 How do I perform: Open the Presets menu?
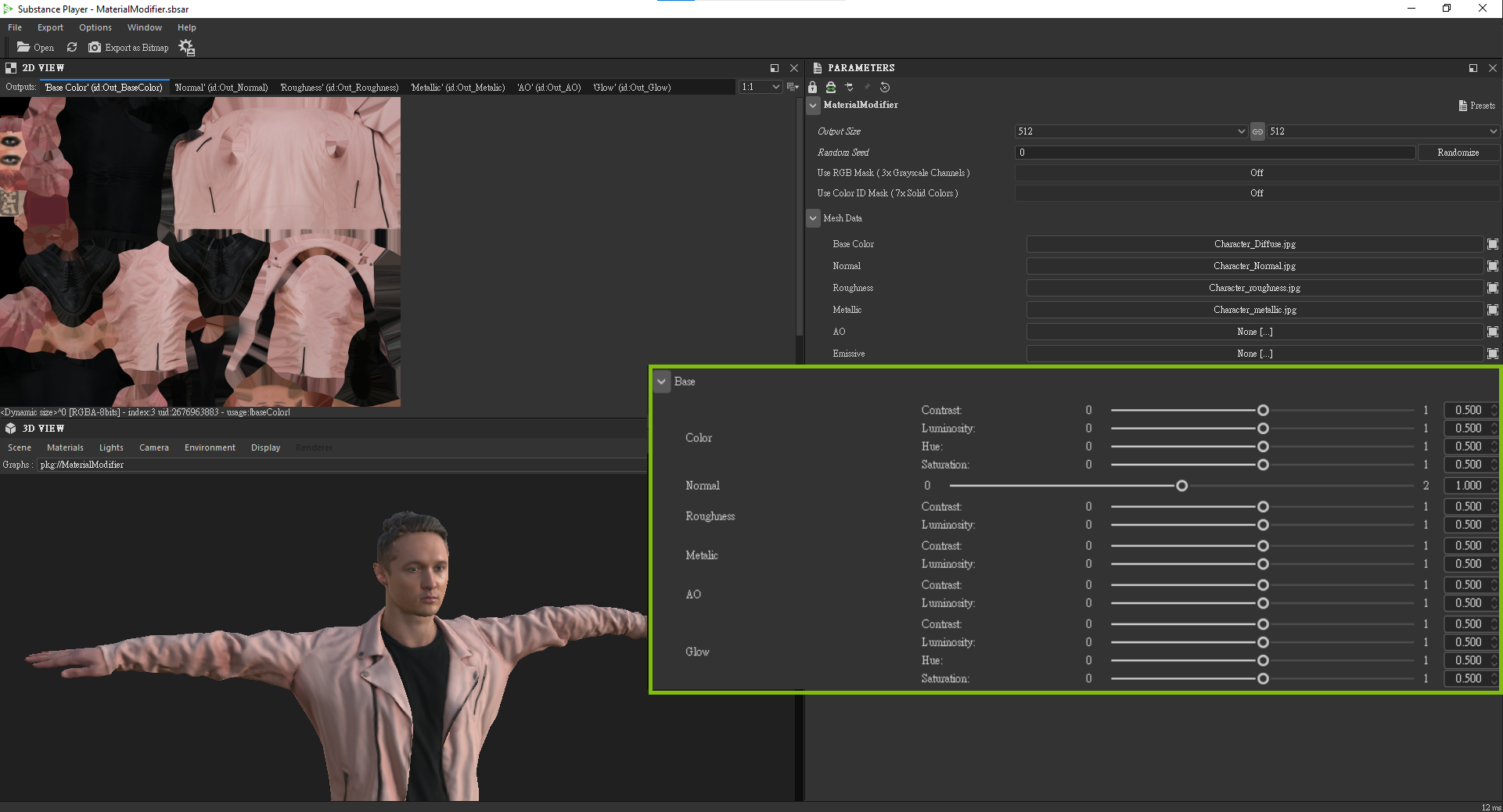(1477, 106)
